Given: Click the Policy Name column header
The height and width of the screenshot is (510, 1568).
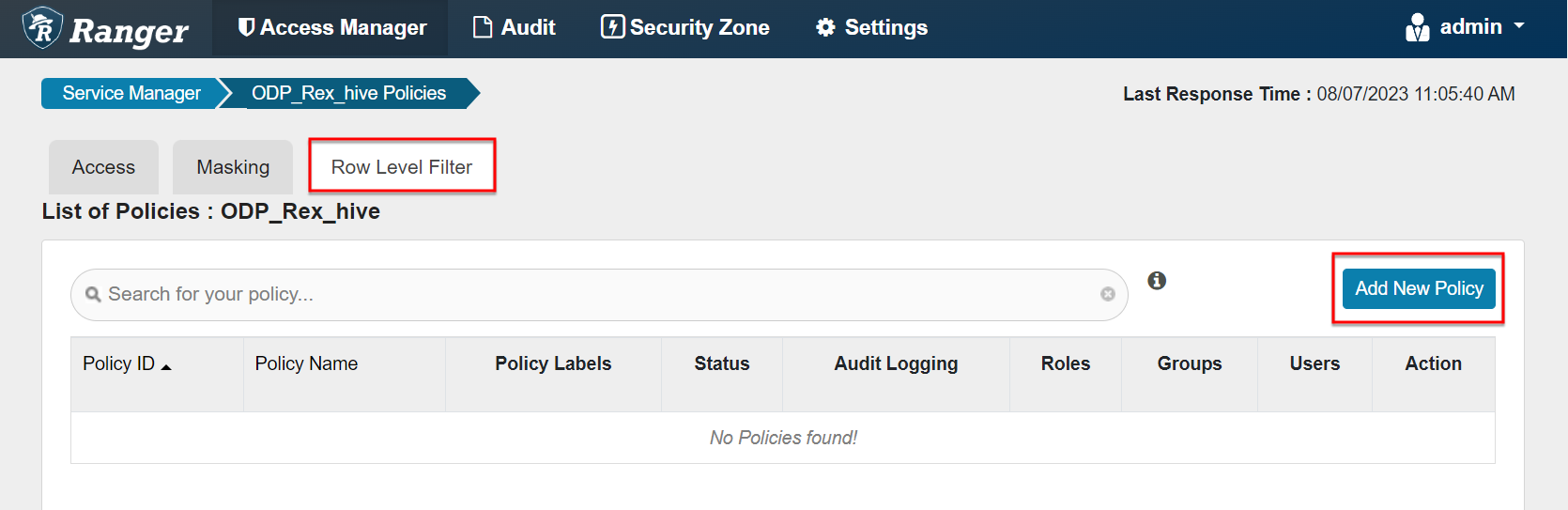Looking at the screenshot, I should click(306, 363).
